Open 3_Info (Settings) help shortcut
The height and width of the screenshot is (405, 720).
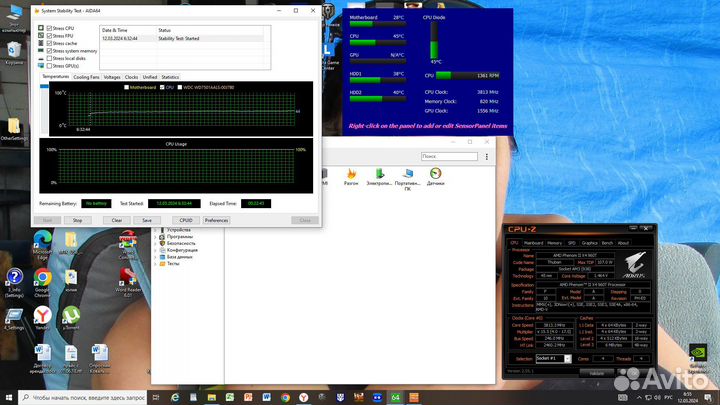(x=14, y=283)
